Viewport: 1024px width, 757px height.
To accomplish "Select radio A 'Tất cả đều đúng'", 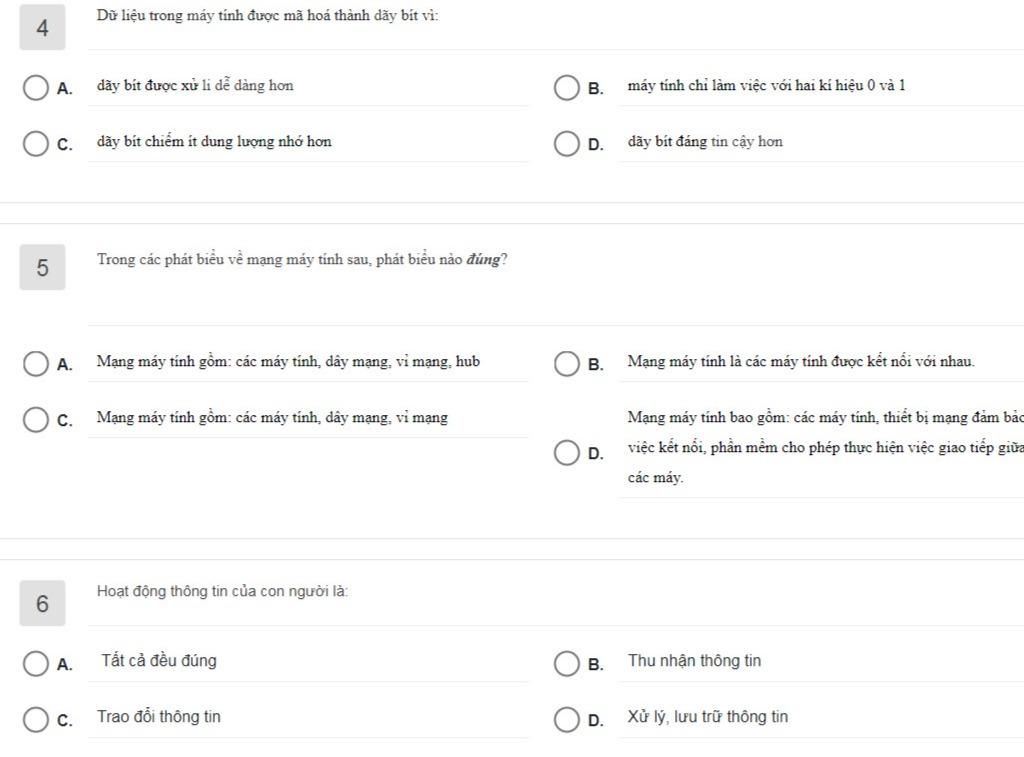I will 36,663.
